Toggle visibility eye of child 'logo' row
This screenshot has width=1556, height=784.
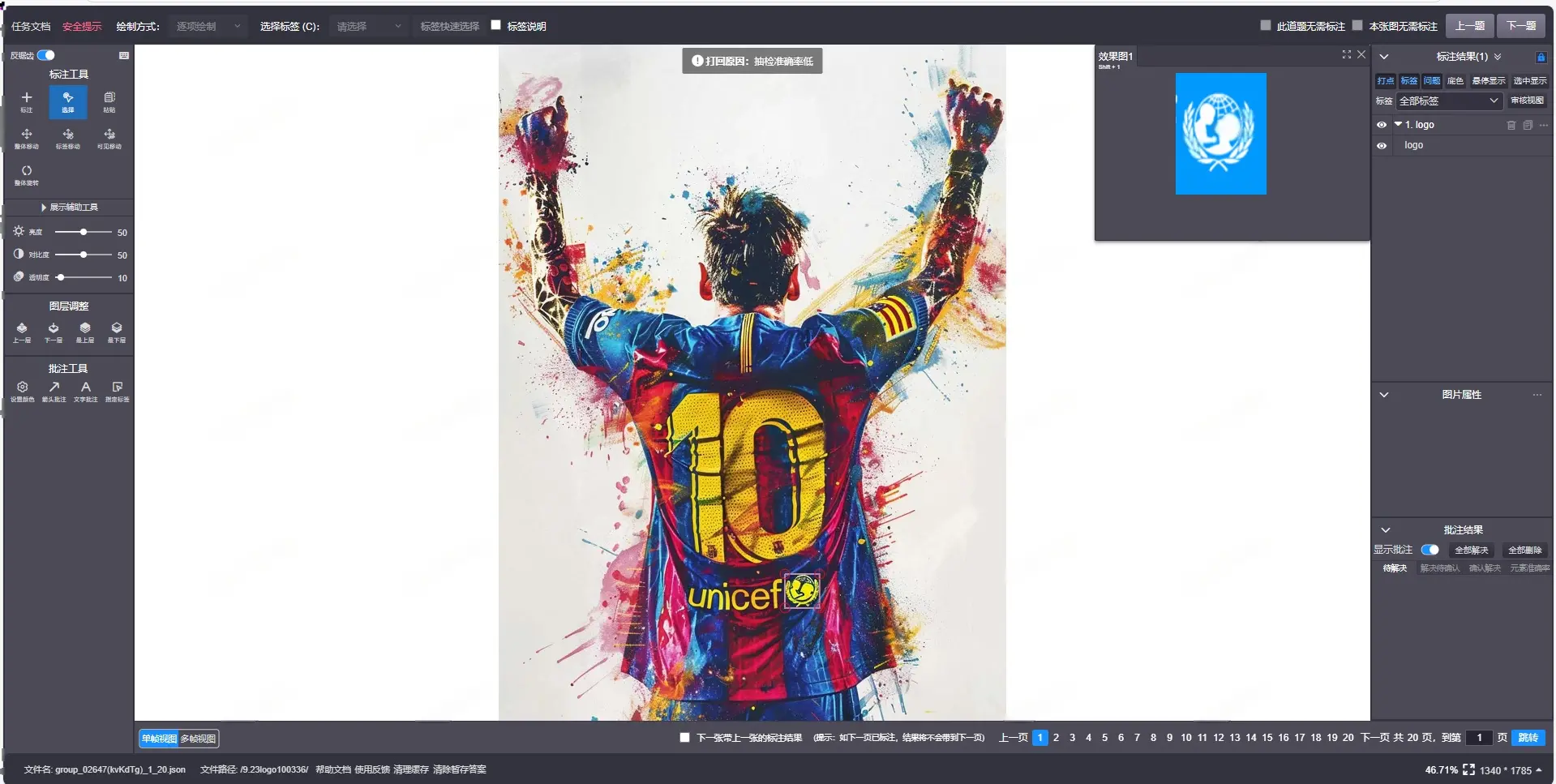coord(1382,146)
